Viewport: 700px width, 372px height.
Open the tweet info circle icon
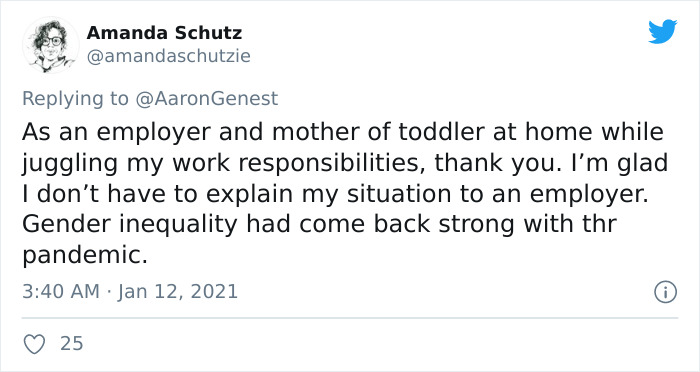click(666, 292)
